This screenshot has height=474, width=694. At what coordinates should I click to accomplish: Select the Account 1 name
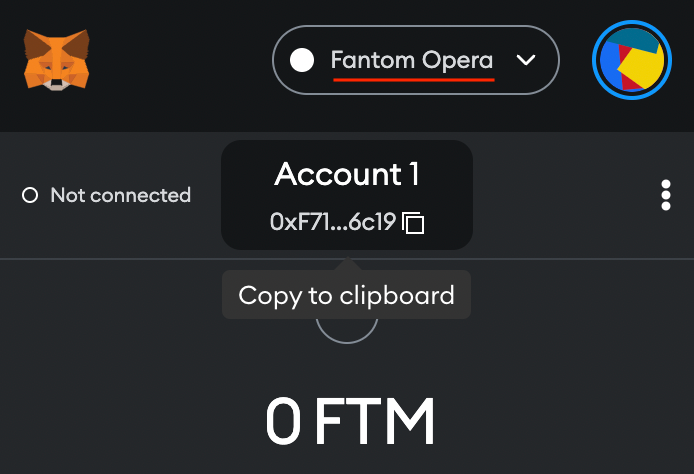pos(347,174)
